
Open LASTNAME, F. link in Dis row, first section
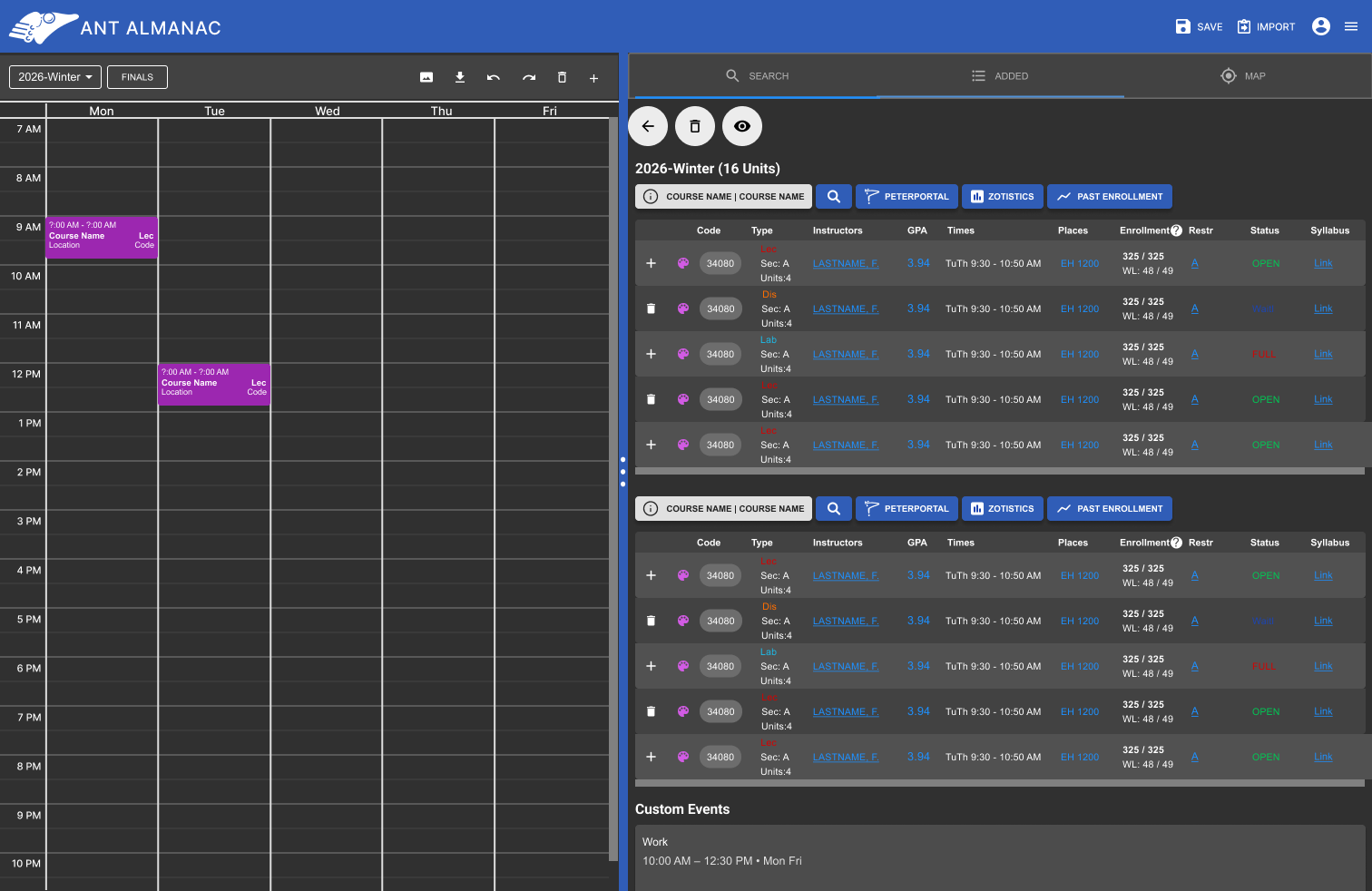pos(846,309)
